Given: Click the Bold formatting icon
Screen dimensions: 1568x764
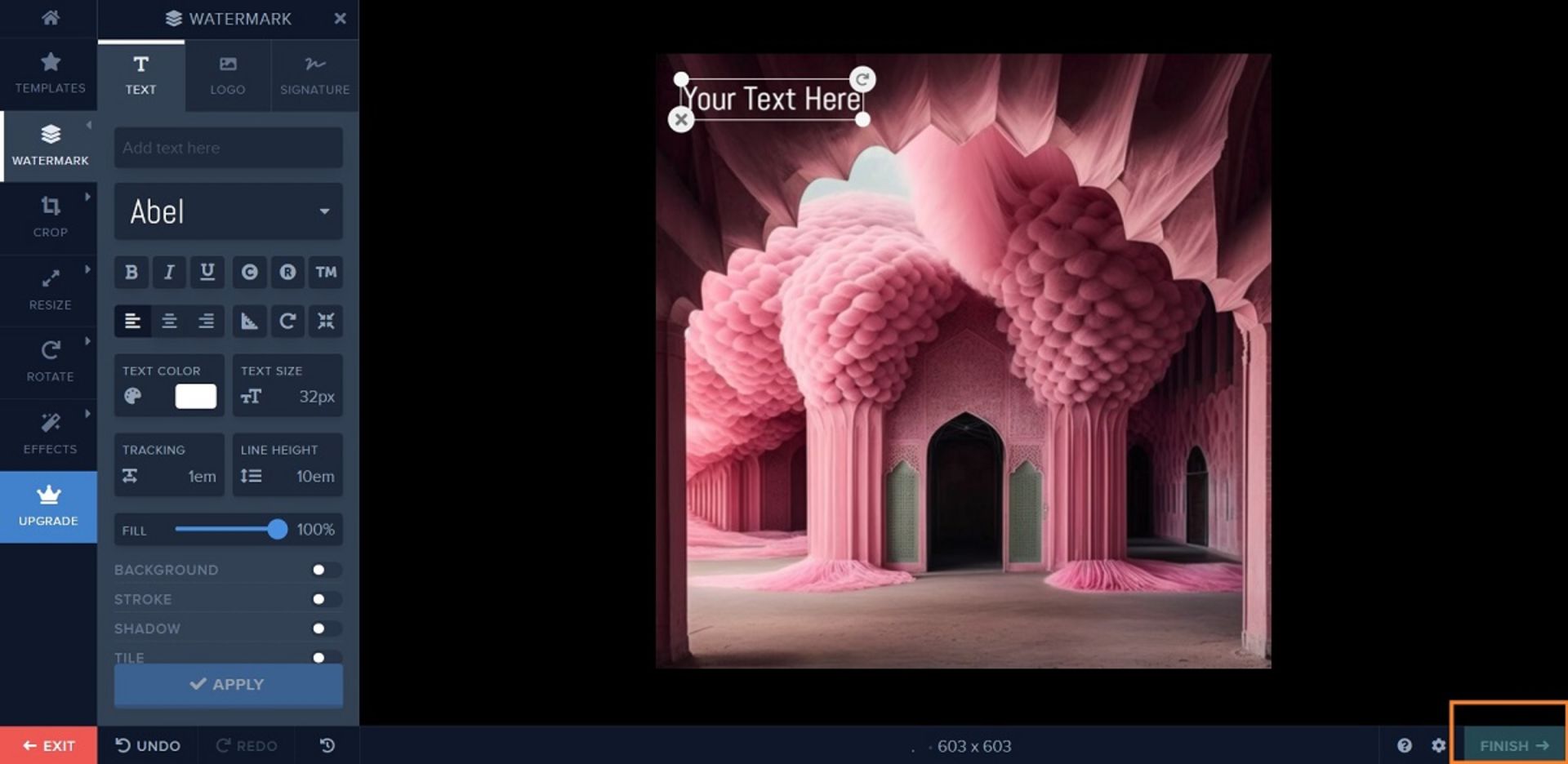Looking at the screenshot, I should click(x=131, y=273).
